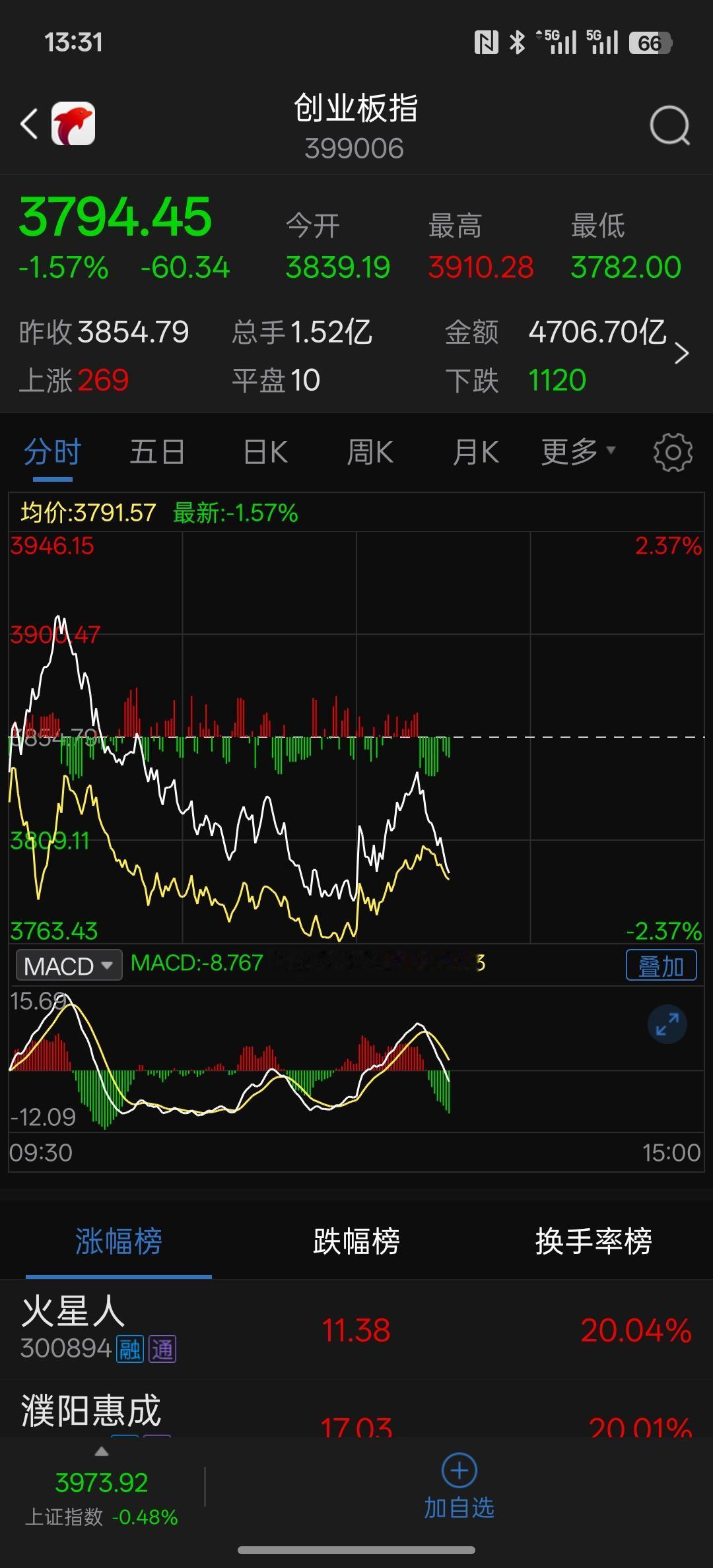Tap the 上涨 count 269
This screenshot has height=1568, width=713.
(x=103, y=380)
